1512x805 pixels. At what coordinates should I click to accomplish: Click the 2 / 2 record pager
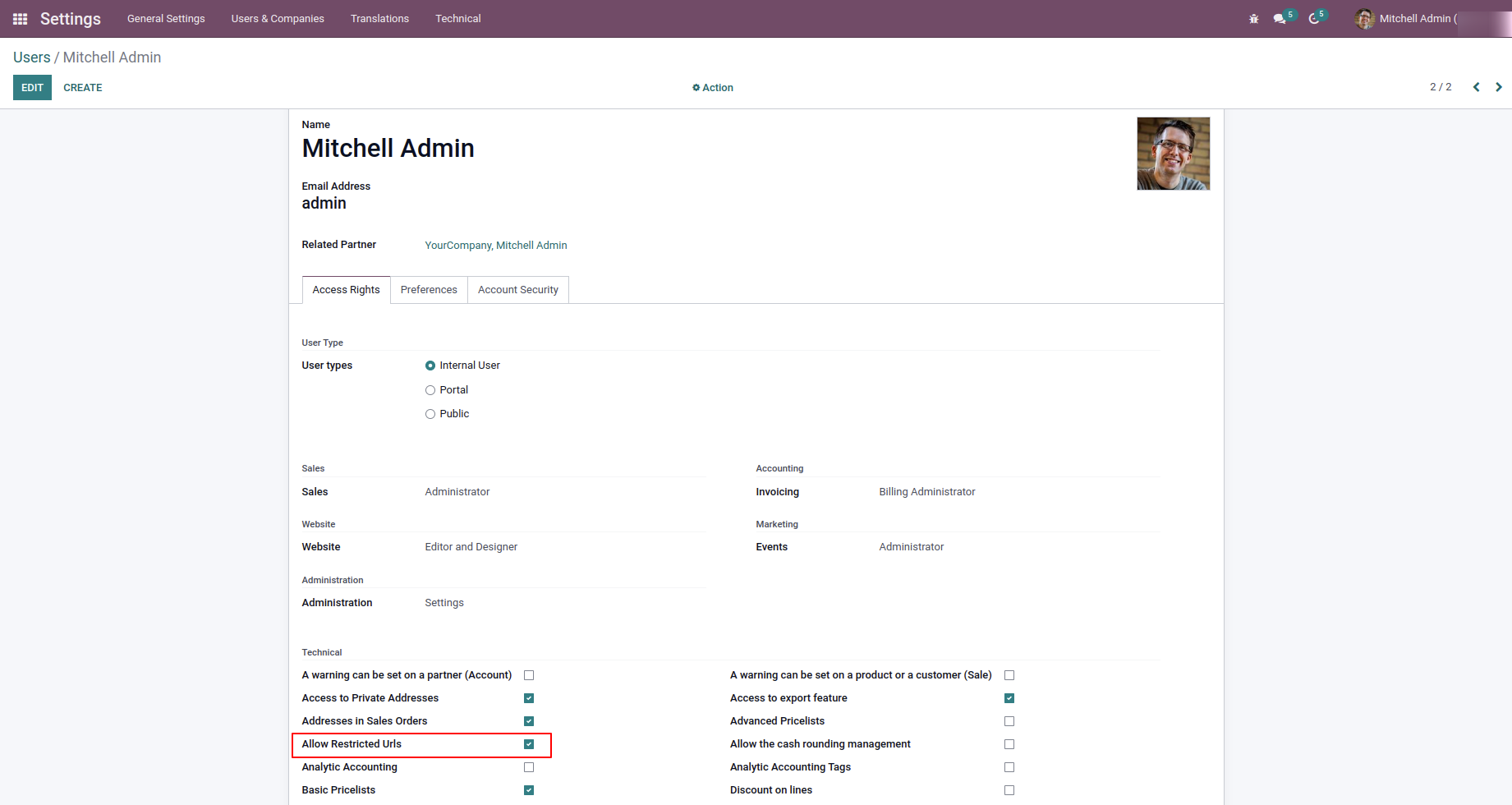click(x=1441, y=87)
